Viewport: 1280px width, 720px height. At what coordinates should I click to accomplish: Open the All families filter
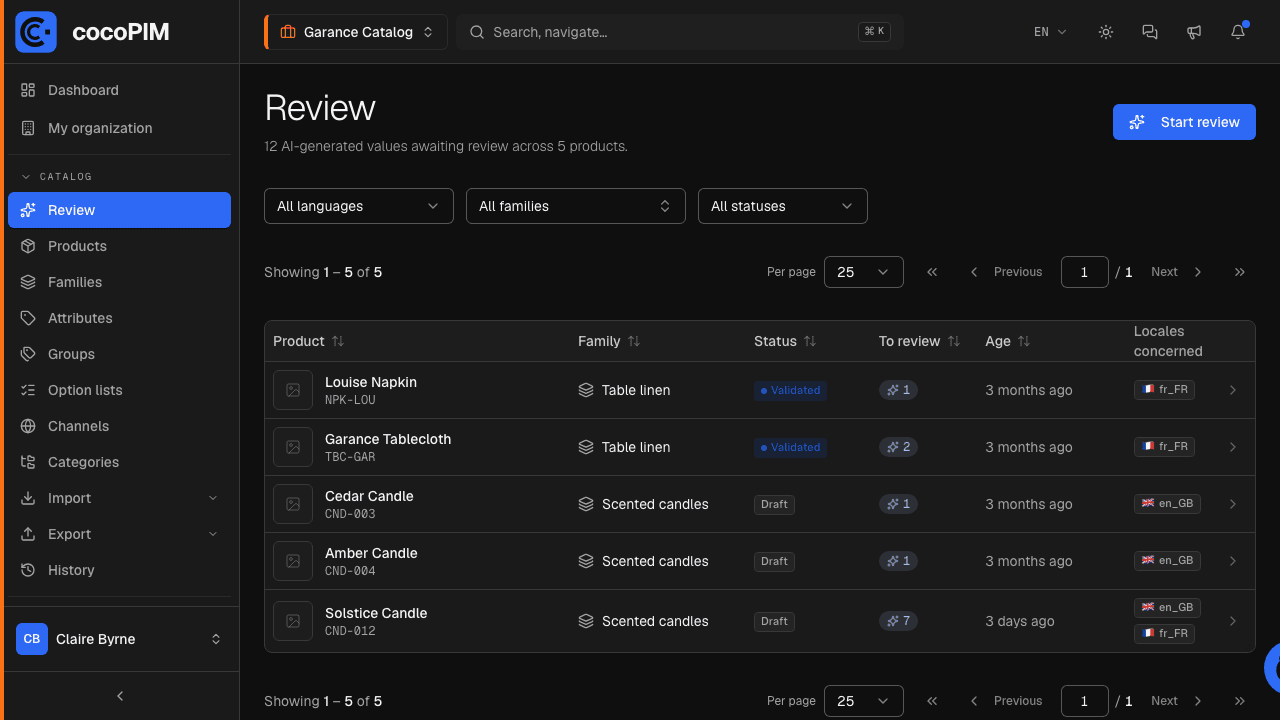point(576,206)
